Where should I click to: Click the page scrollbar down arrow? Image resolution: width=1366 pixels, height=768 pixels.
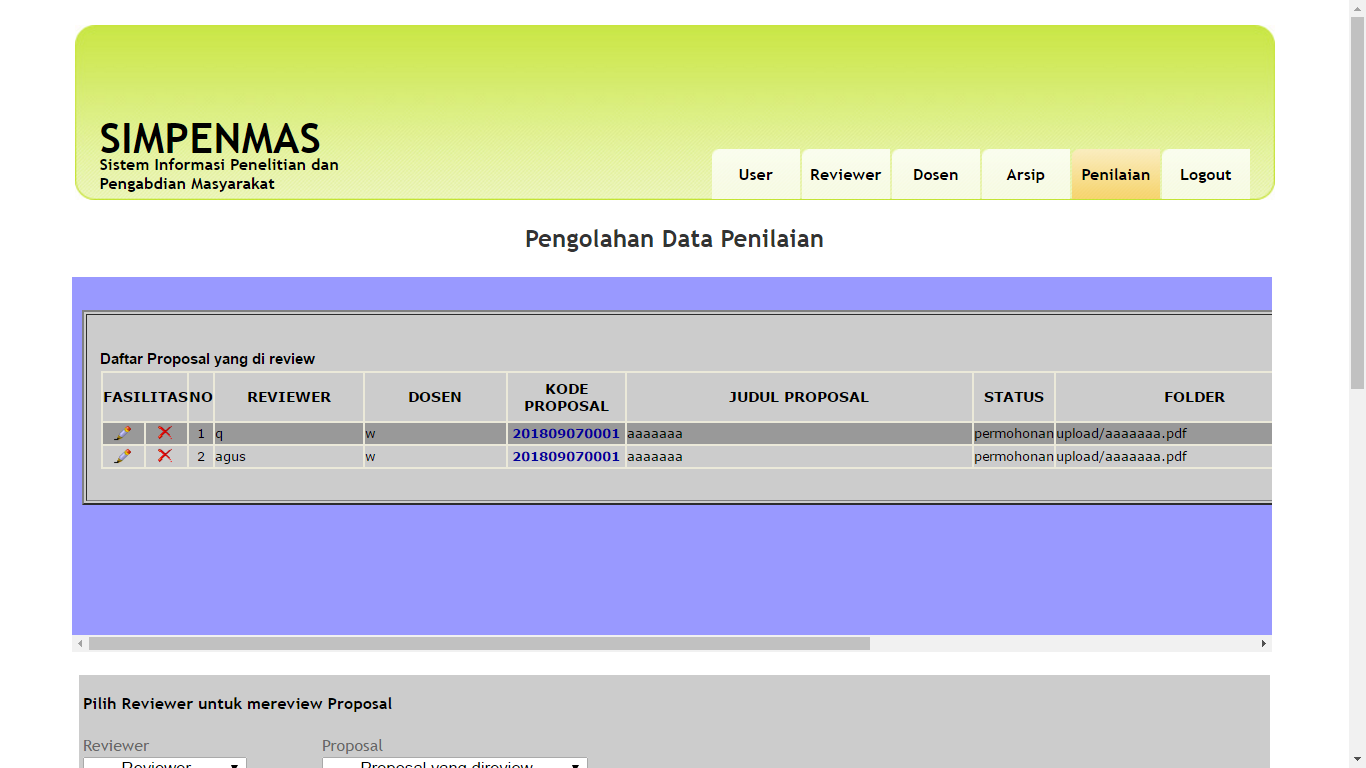click(1357, 760)
